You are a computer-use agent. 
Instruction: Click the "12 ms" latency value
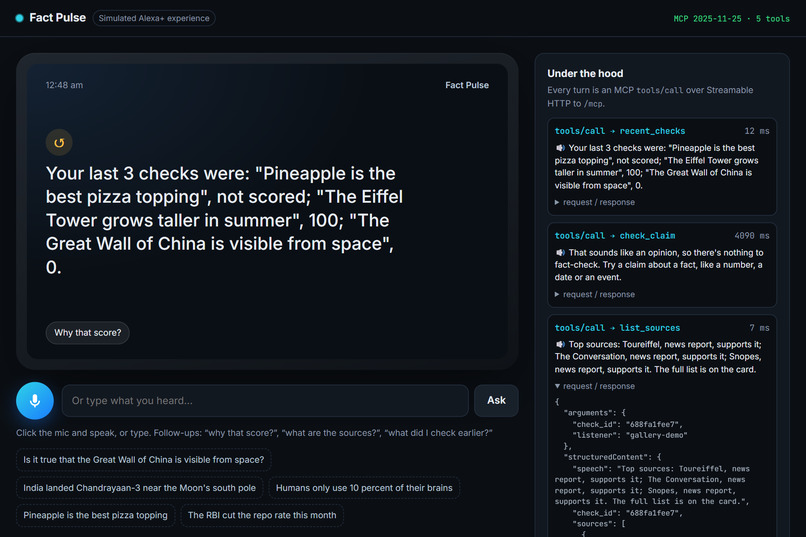(x=757, y=131)
